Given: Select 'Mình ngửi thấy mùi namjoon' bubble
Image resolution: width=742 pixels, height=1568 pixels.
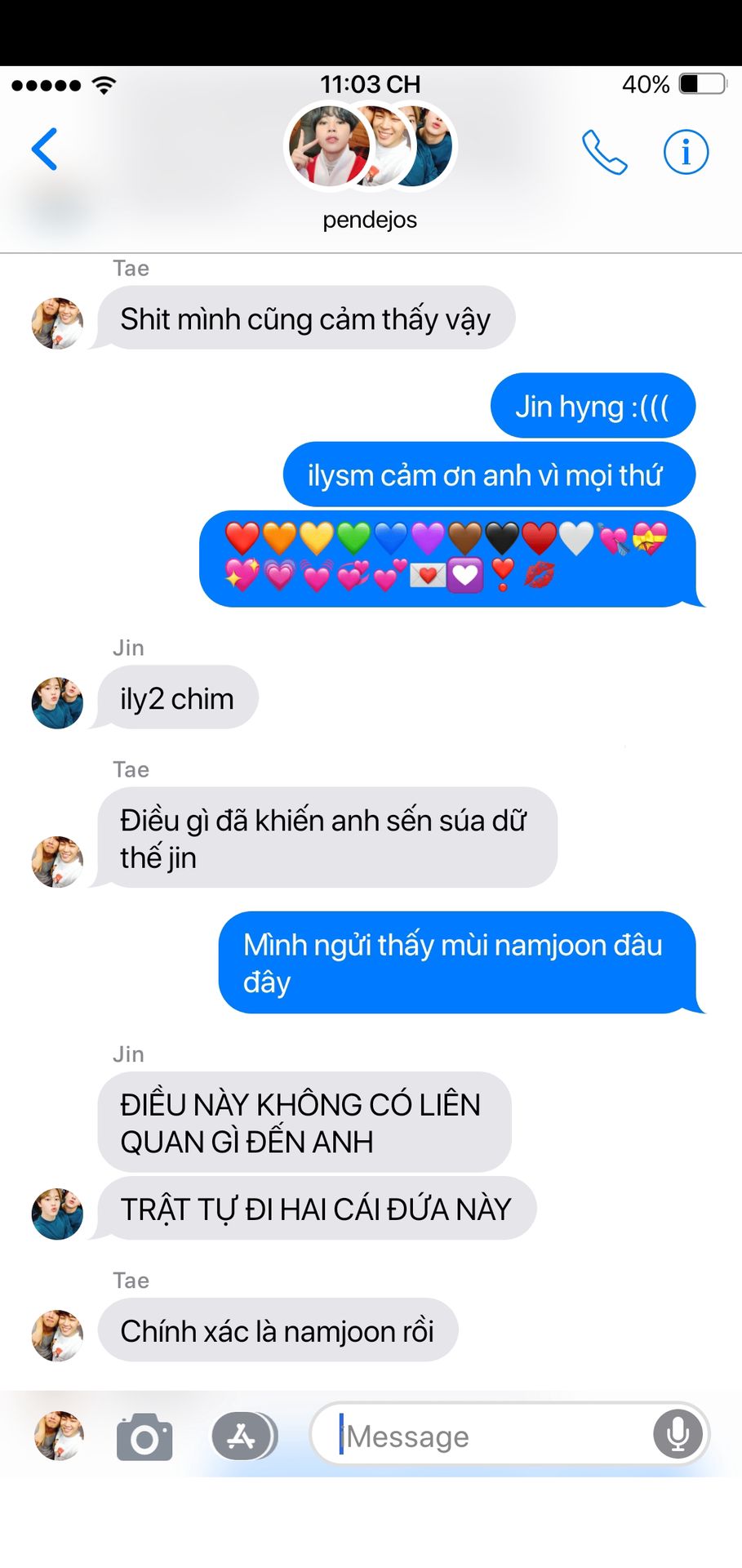Looking at the screenshot, I should (457, 963).
